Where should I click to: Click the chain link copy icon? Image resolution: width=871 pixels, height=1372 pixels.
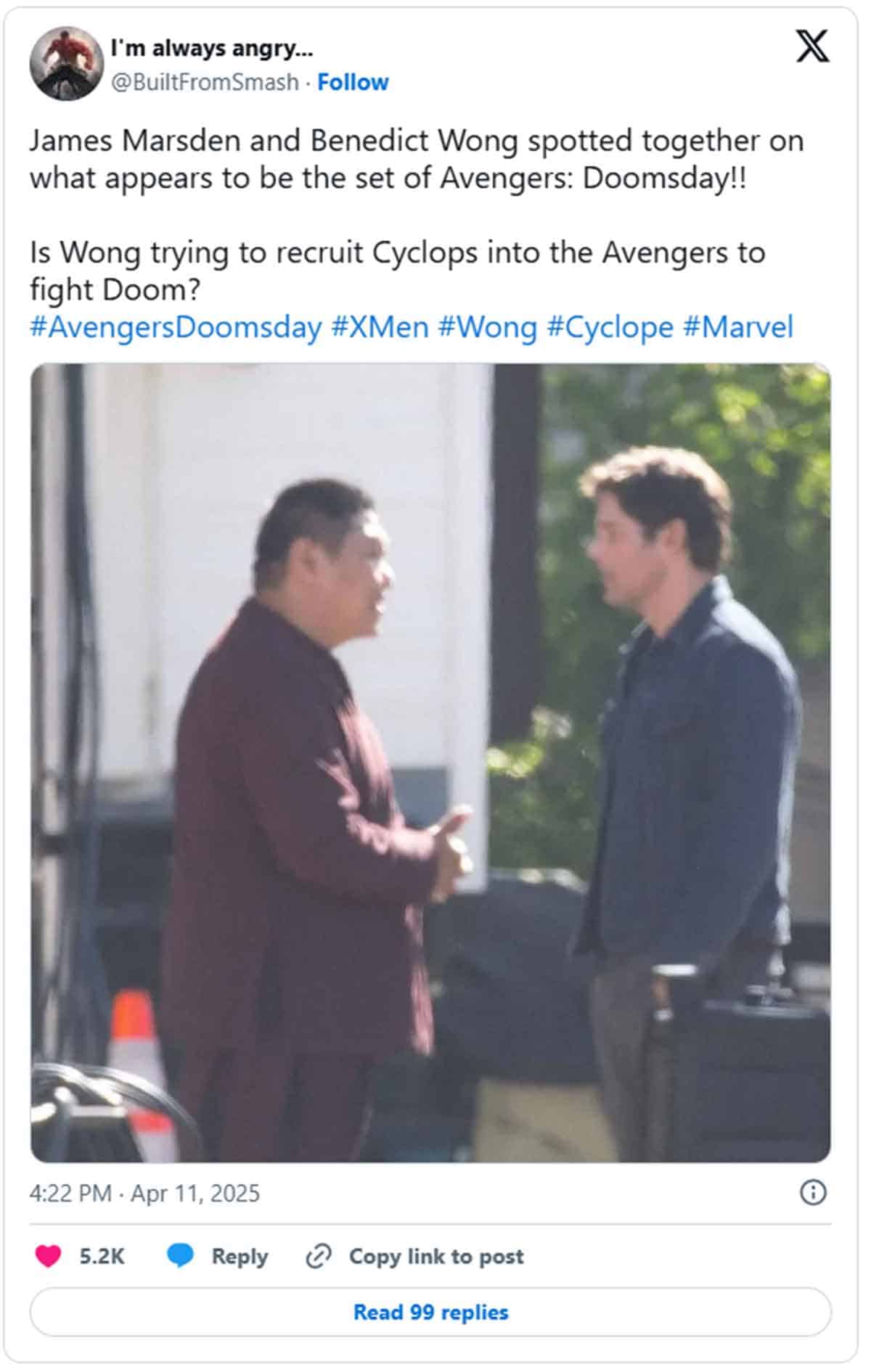click(x=319, y=1256)
